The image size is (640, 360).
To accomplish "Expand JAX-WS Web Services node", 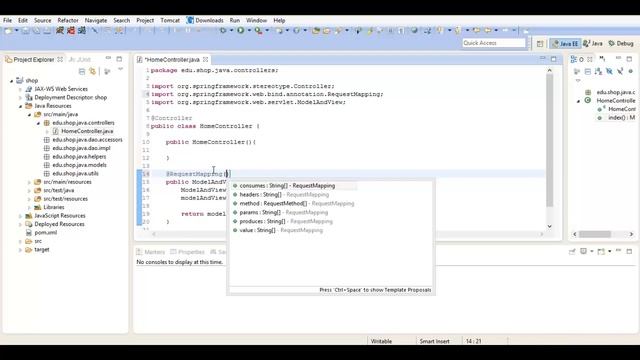I will pyautogui.click(x=20, y=89).
